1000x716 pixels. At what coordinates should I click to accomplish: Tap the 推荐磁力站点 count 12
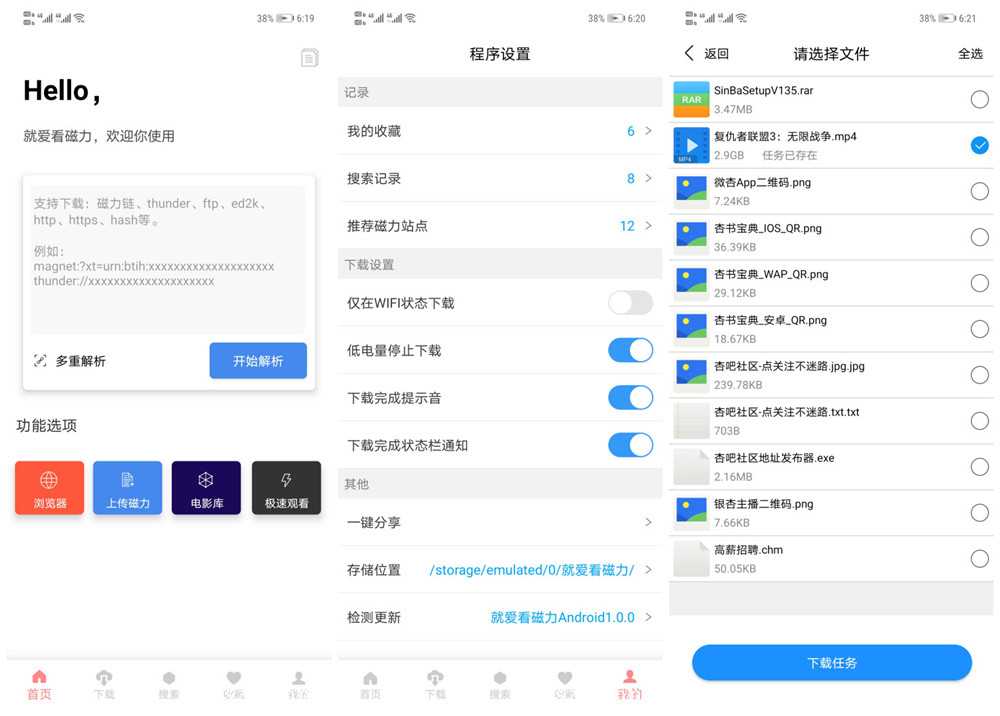click(x=627, y=226)
